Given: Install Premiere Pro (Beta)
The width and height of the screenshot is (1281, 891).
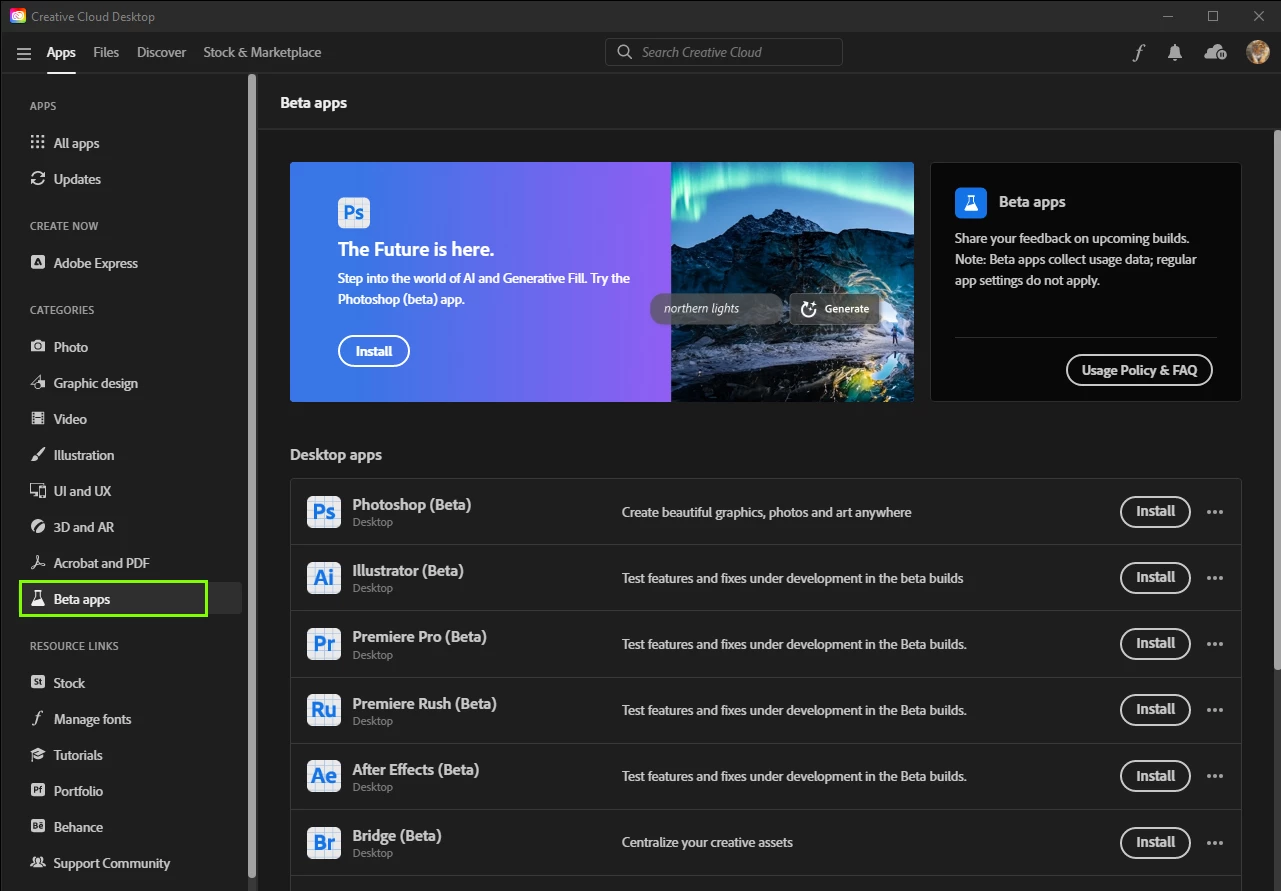Looking at the screenshot, I should tap(1155, 643).
